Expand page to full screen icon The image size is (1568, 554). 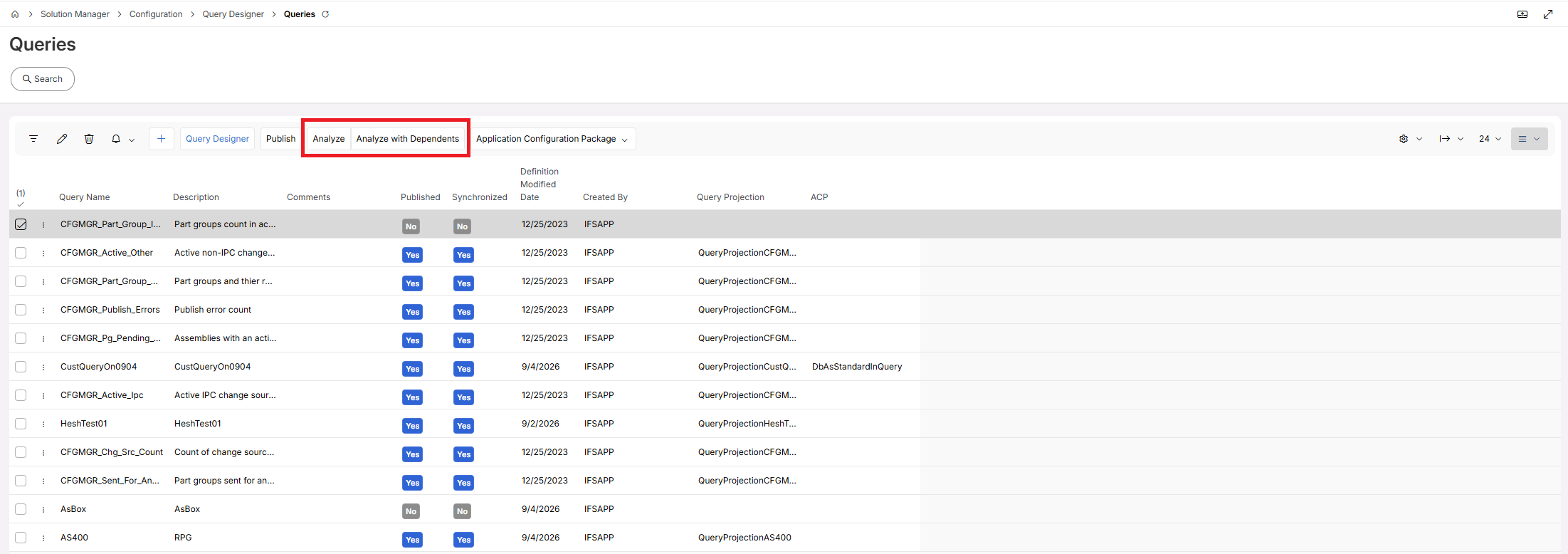pyautogui.click(x=1548, y=14)
